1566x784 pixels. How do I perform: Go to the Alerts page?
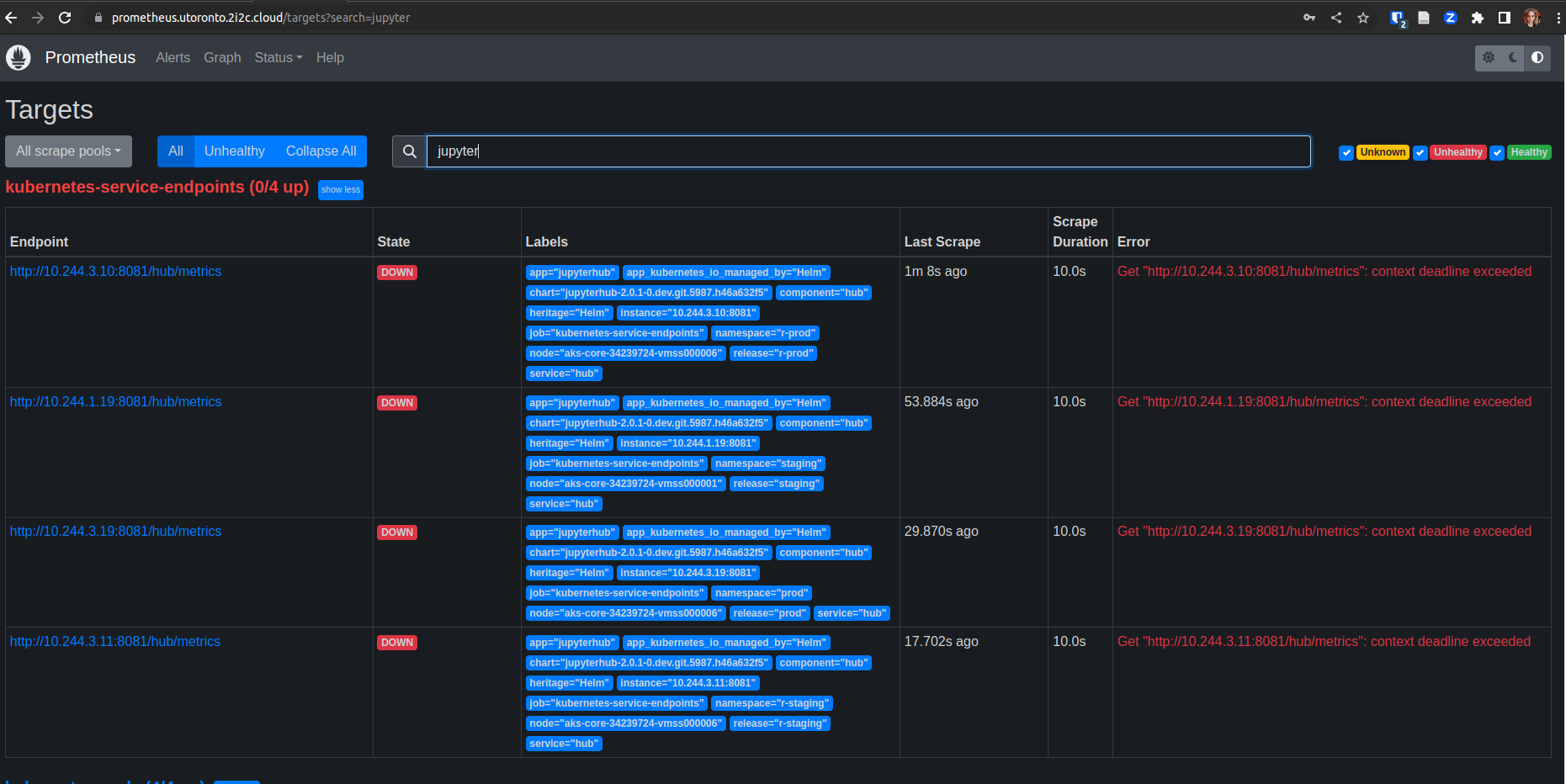[173, 57]
